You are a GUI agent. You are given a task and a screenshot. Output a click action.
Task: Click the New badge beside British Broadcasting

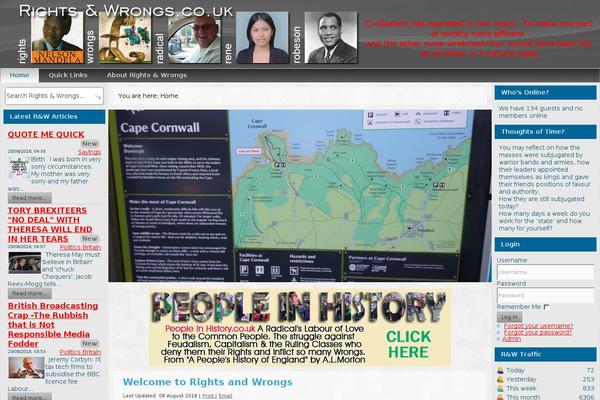(x=90, y=343)
